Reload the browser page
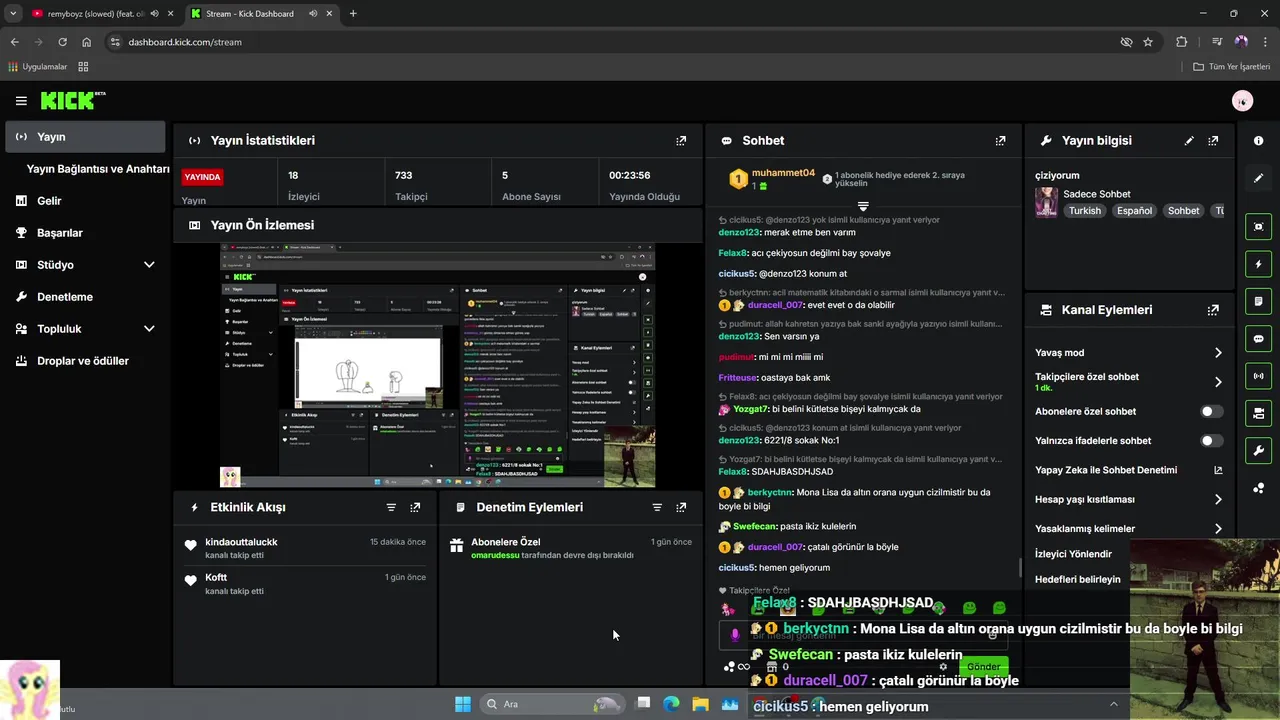The height and width of the screenshot is (720, 1280). [x=62, y=42]
